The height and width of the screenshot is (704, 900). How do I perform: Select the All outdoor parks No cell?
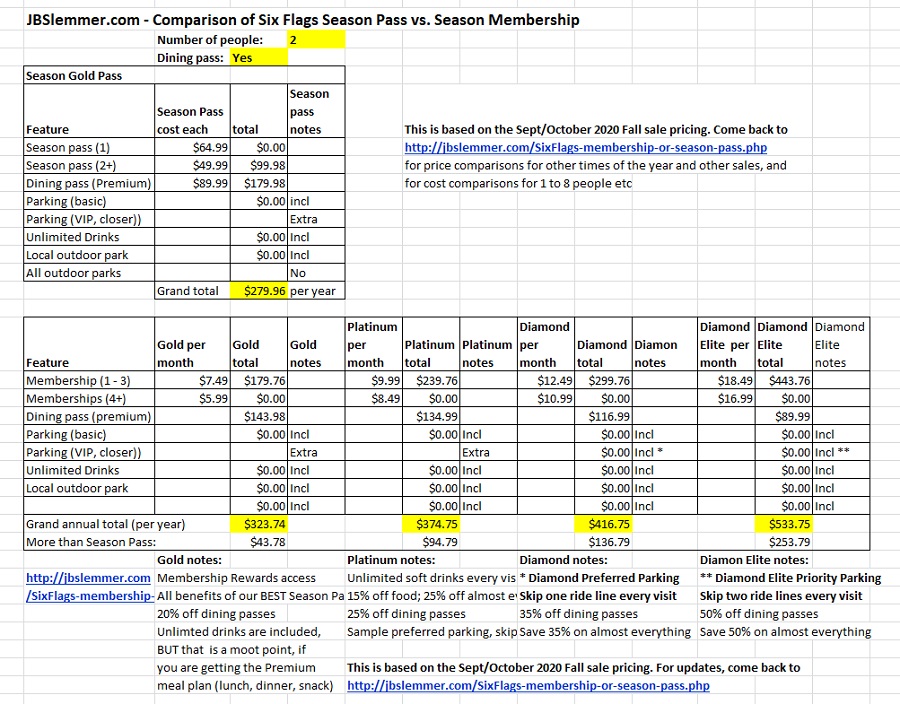click(x=316, y=273)
